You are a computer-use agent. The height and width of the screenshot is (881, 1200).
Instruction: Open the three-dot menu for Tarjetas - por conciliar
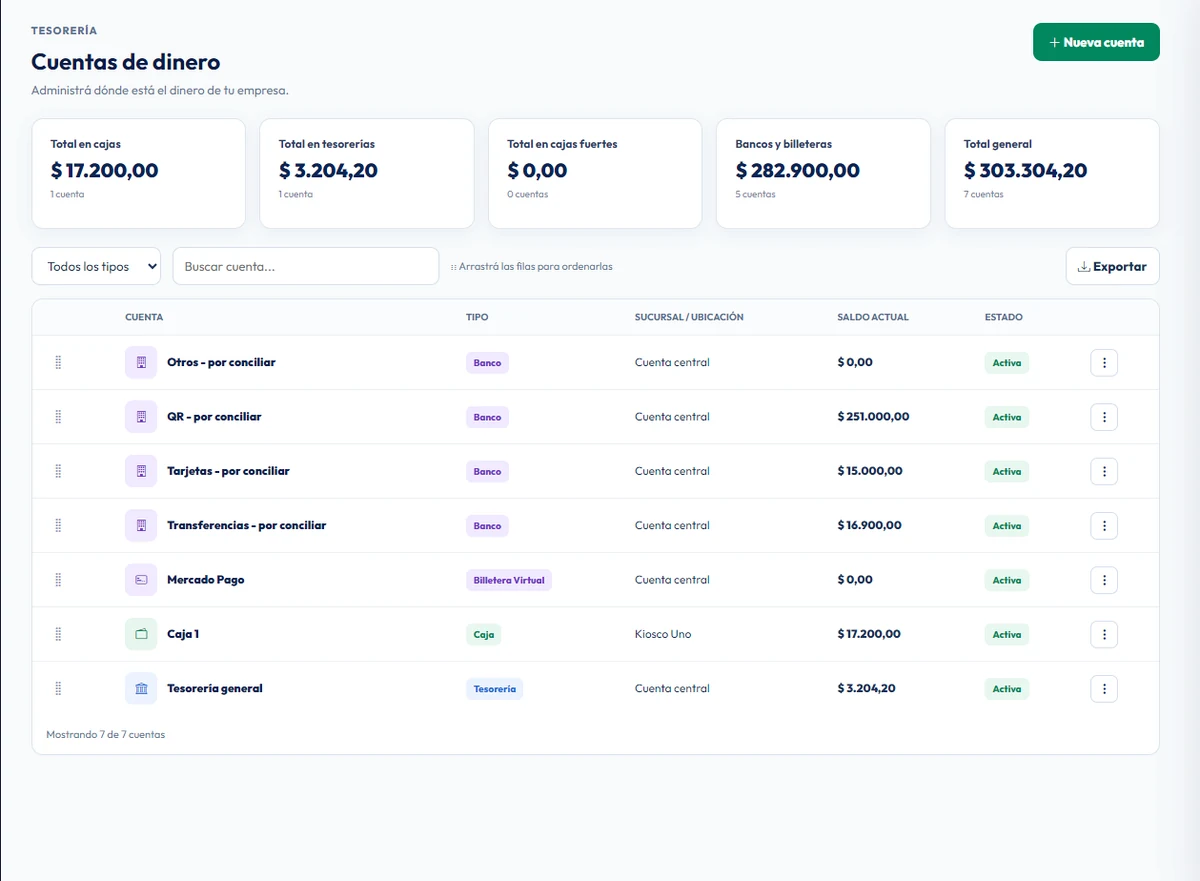(x=1104, y=471)
